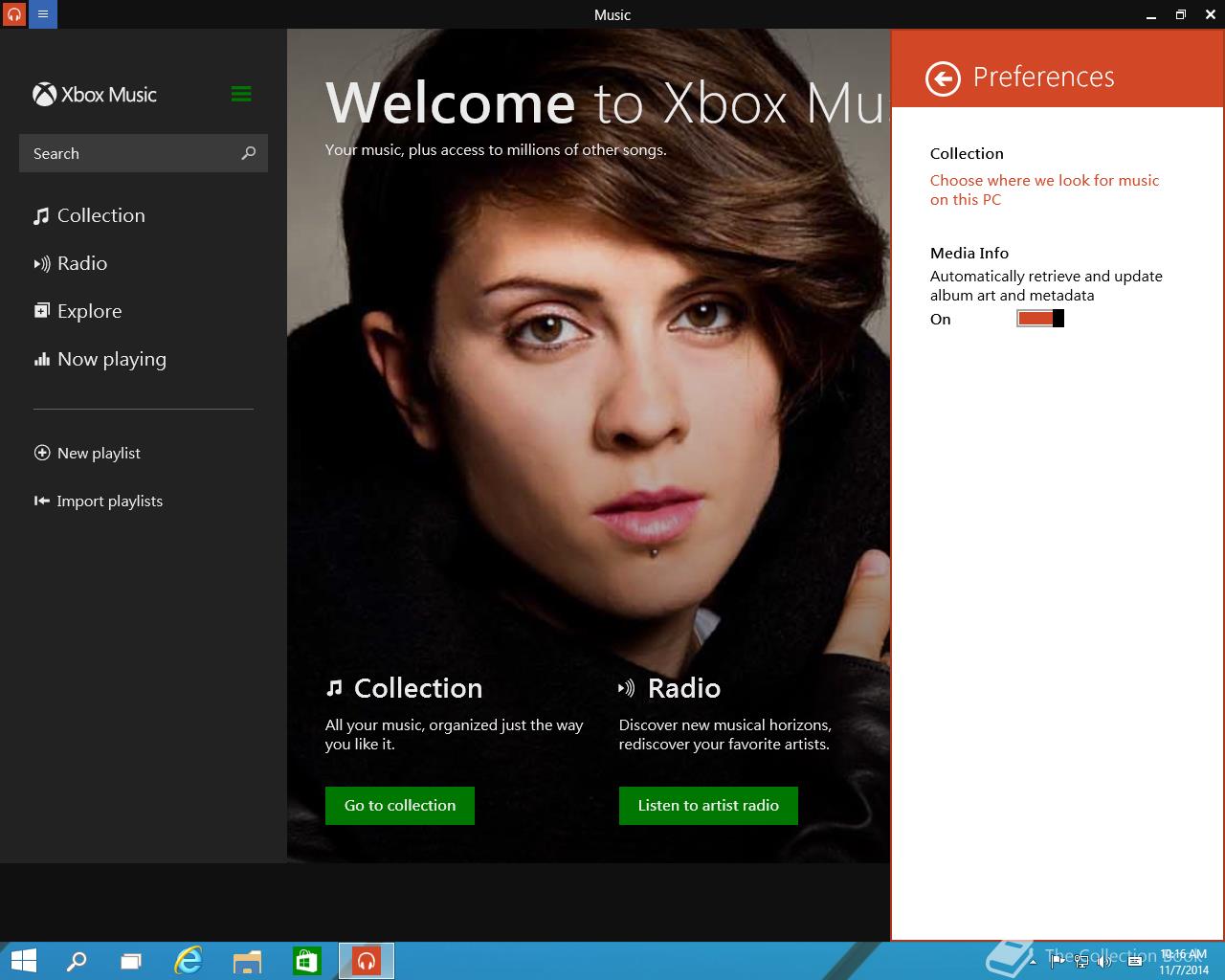Toggle the Media Info switch off
The image size is (1225, 980).
(1040, 319)
